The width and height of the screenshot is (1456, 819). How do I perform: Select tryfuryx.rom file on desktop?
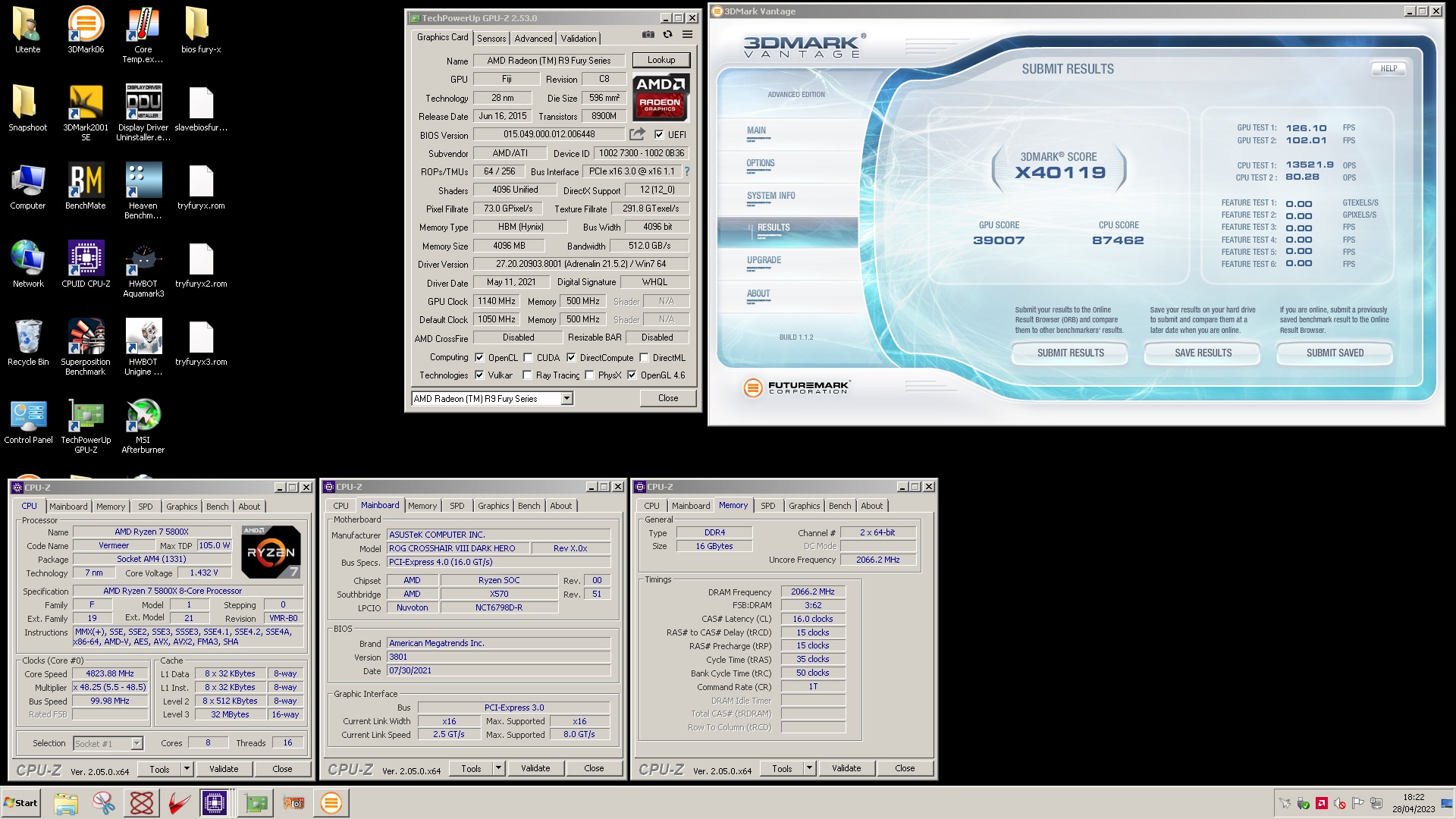201,187
